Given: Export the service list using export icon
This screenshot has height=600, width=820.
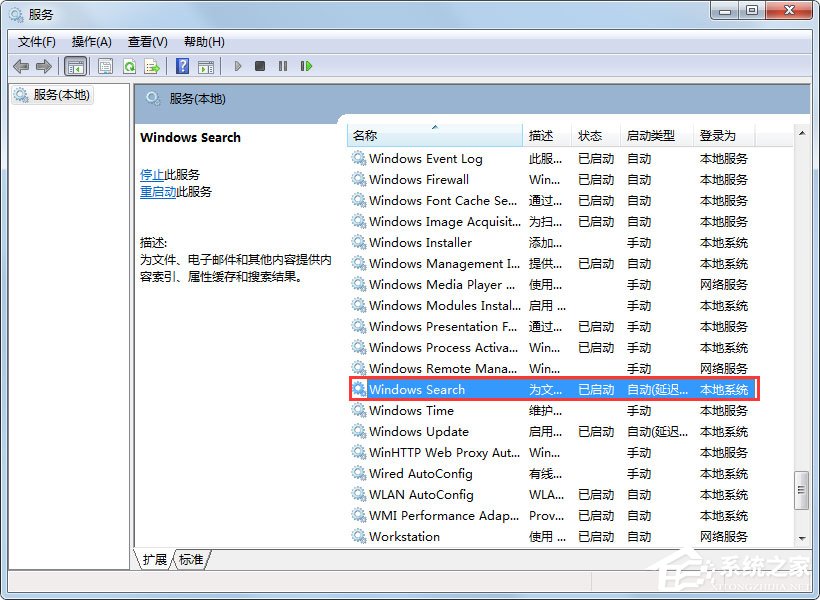Looking at the screenshot, I should pyautogui.click(x=152, y=66).
